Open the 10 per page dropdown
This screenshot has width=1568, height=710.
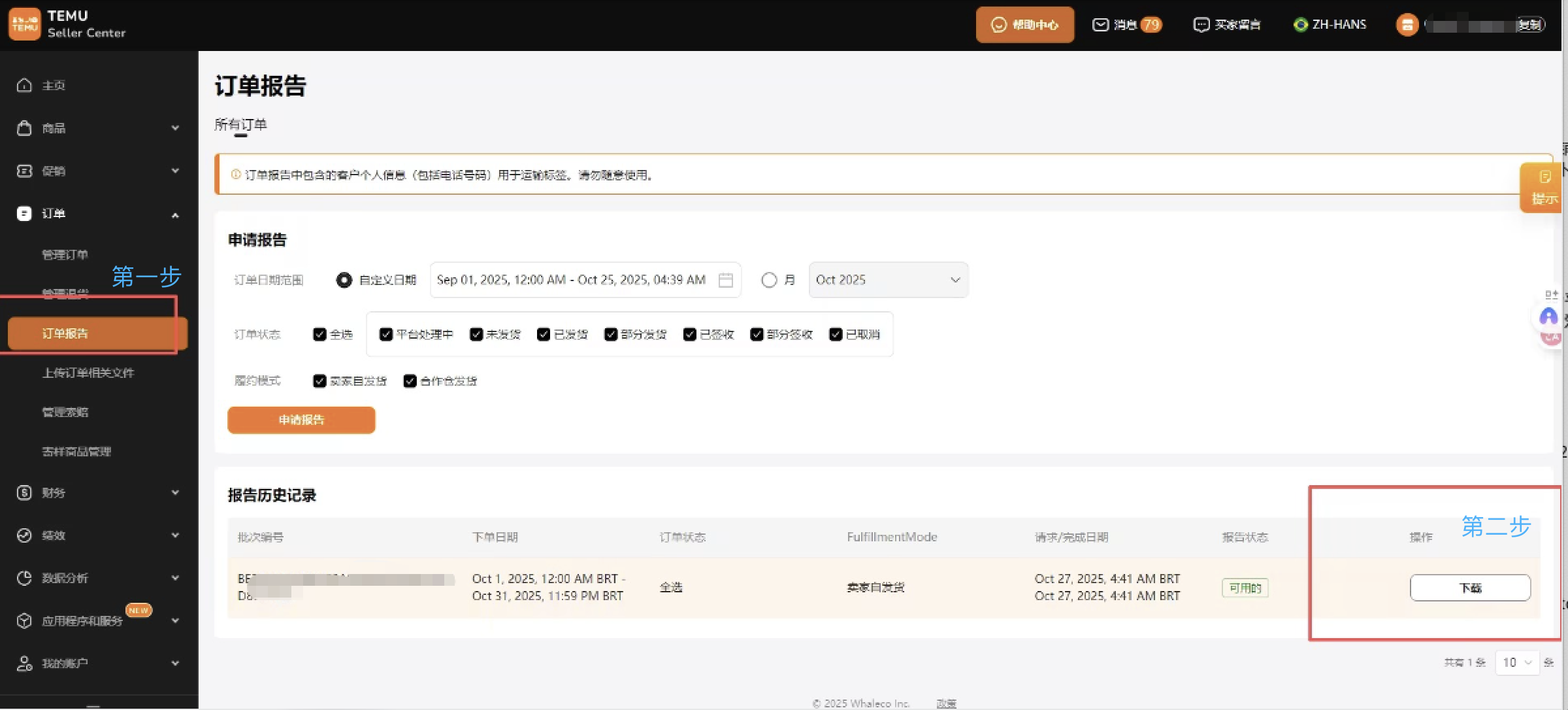click(1517, 663)
